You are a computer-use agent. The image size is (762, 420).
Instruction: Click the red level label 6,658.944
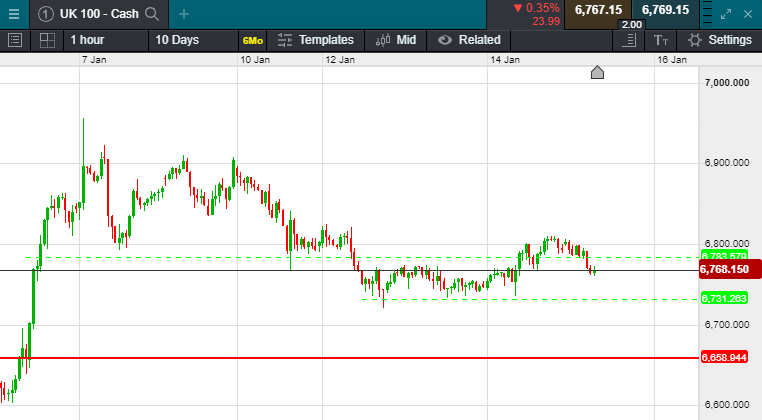pos(724,358)
